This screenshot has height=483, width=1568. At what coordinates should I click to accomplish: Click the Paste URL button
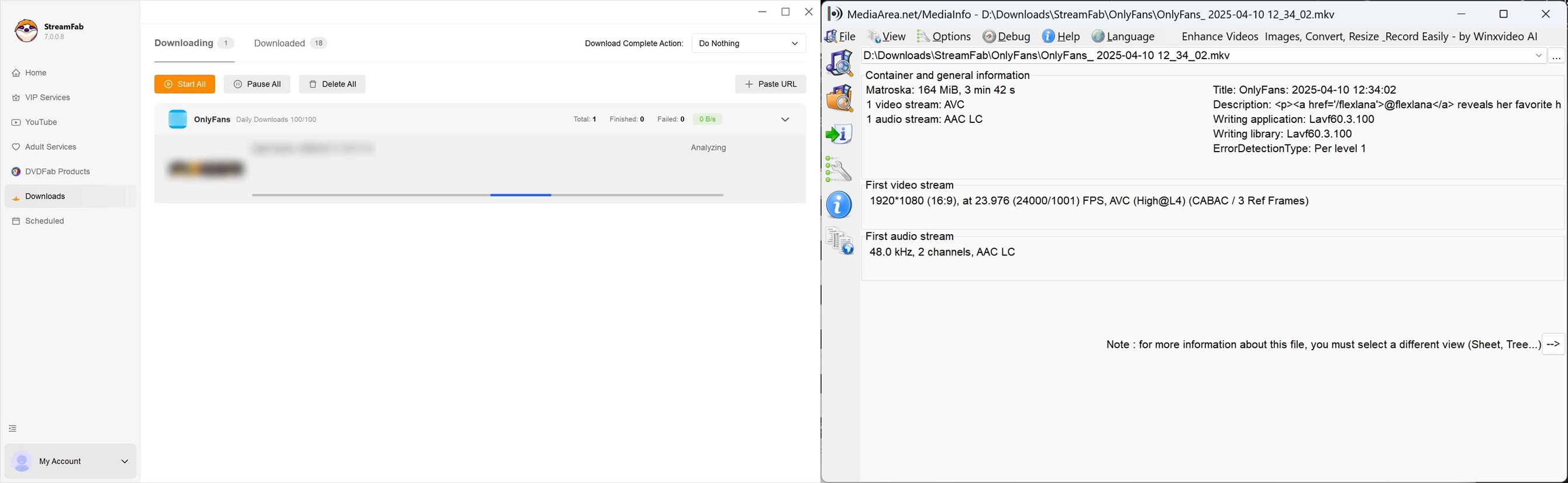pos(770,84)
